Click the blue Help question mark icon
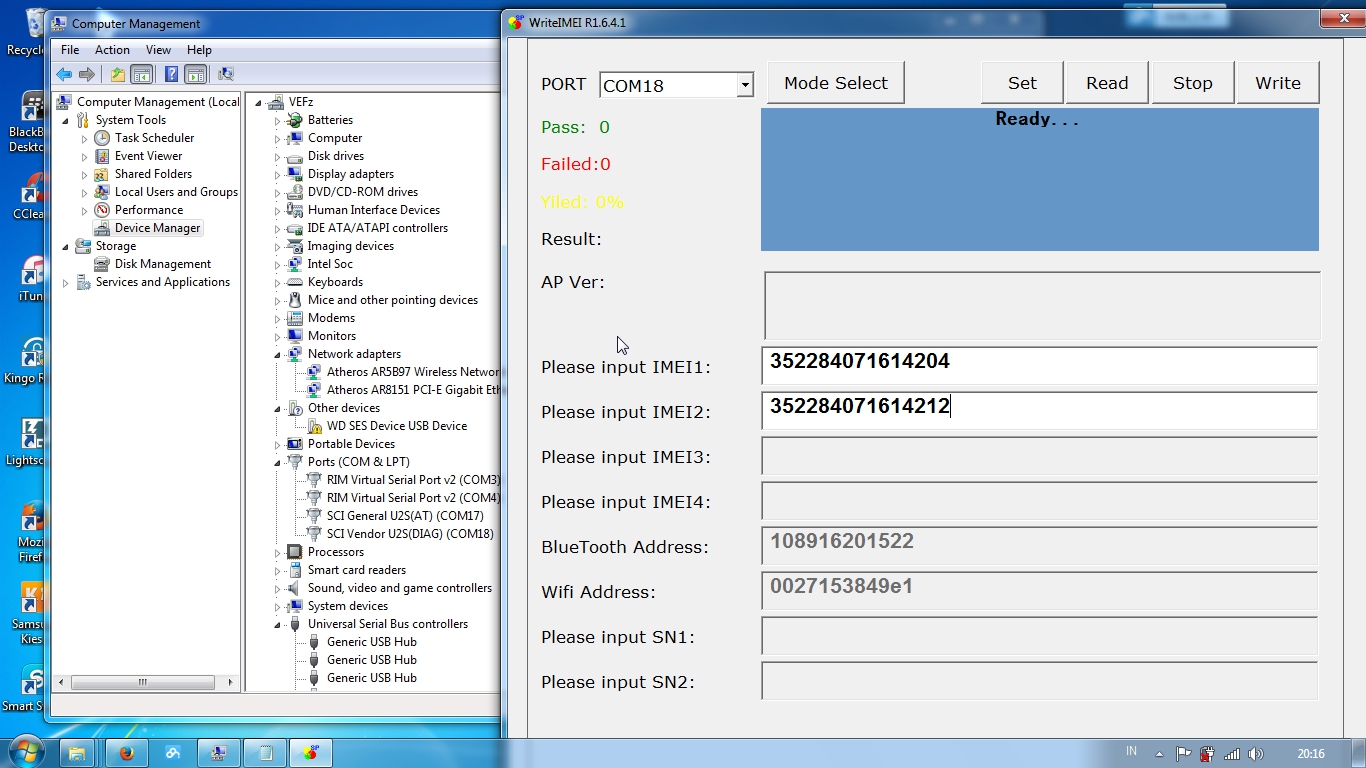Screen dimensions: 1366x768 171,74
